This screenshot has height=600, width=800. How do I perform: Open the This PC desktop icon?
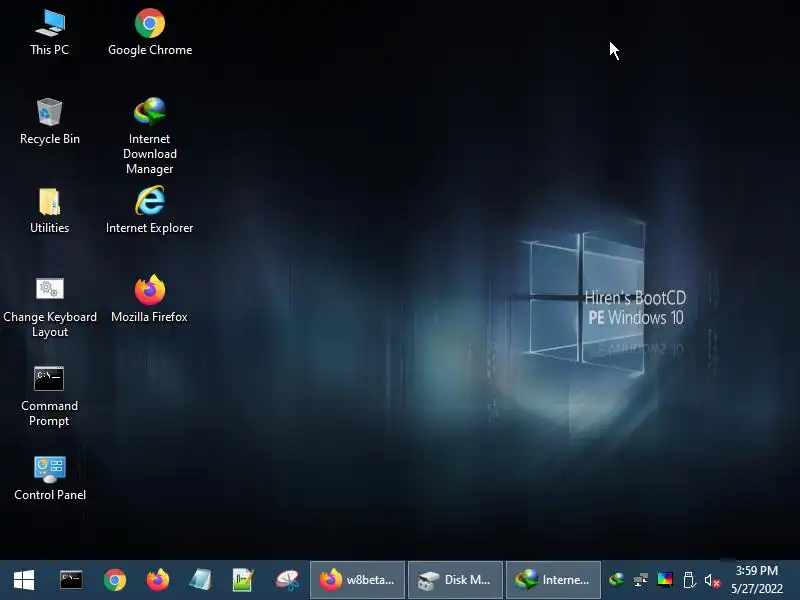coord(49,32)
